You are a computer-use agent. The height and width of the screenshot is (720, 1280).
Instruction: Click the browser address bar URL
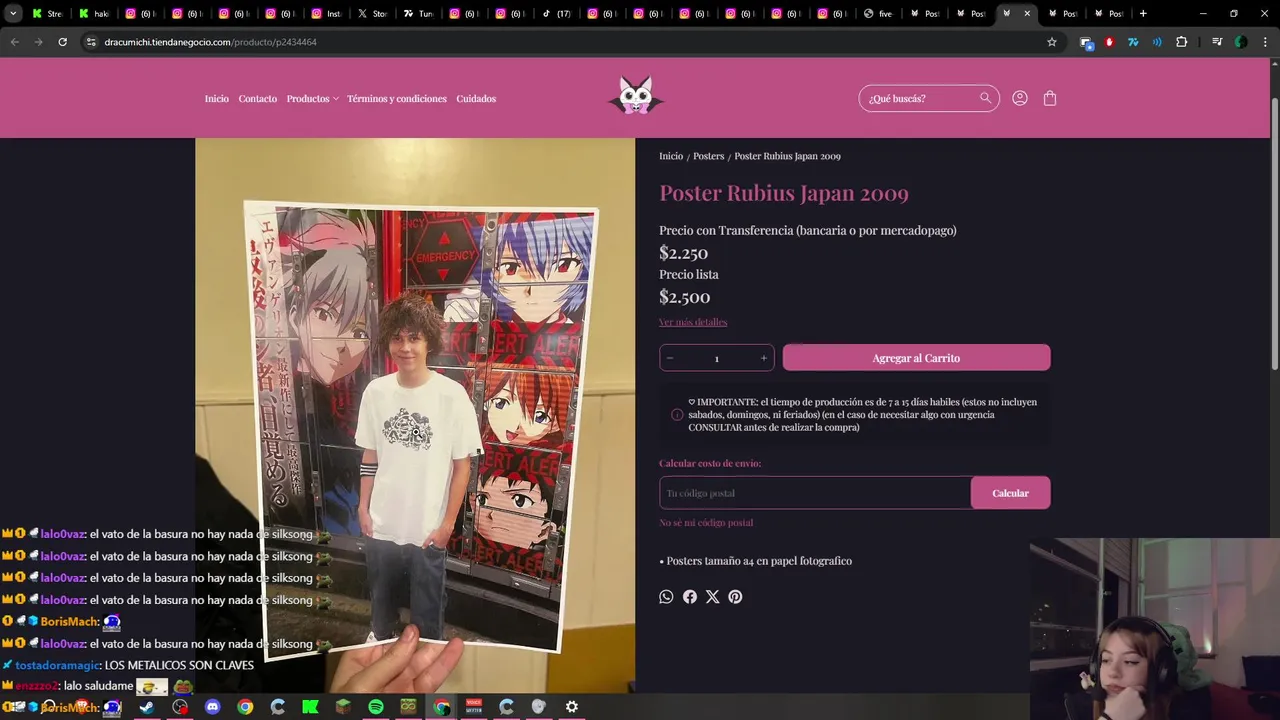pos(210,42)
